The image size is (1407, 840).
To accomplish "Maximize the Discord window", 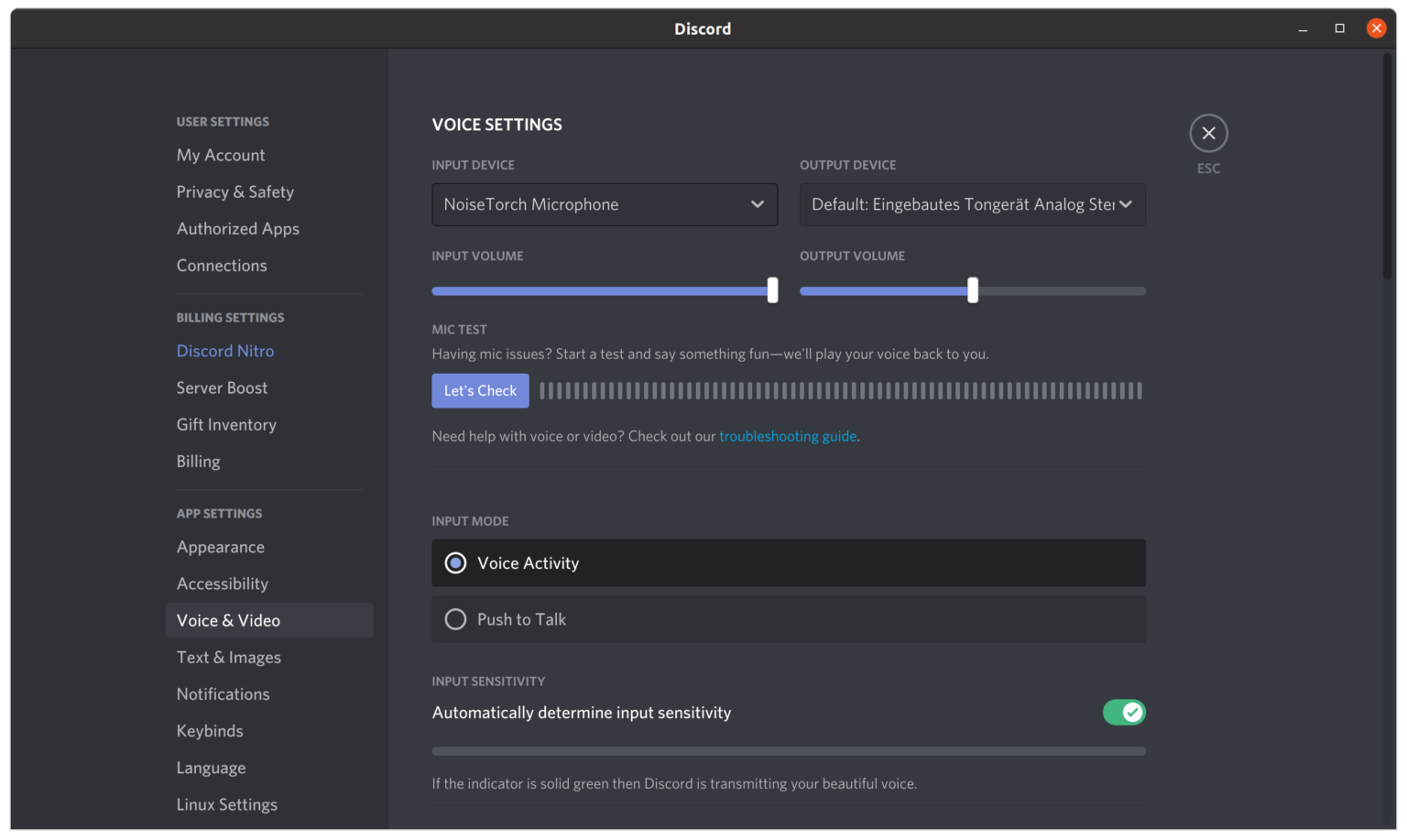I will pos(1339,29).
